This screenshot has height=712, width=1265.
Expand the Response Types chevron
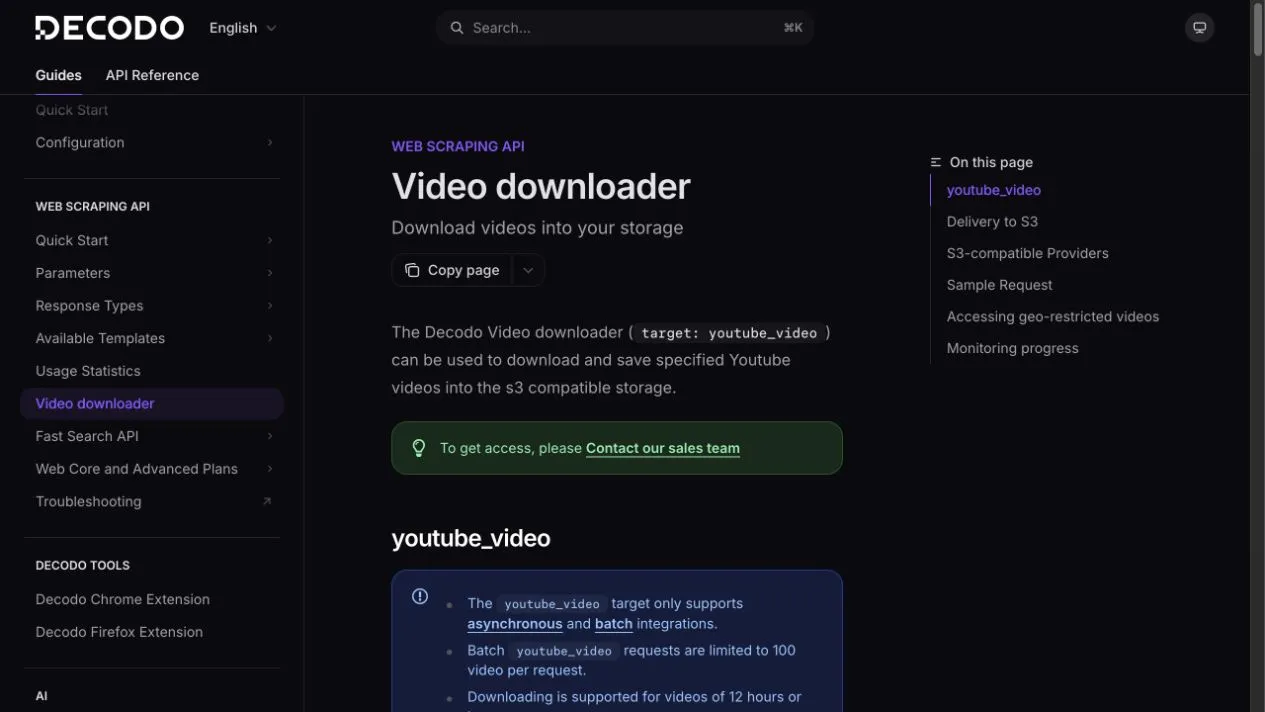tap(269, 306)
